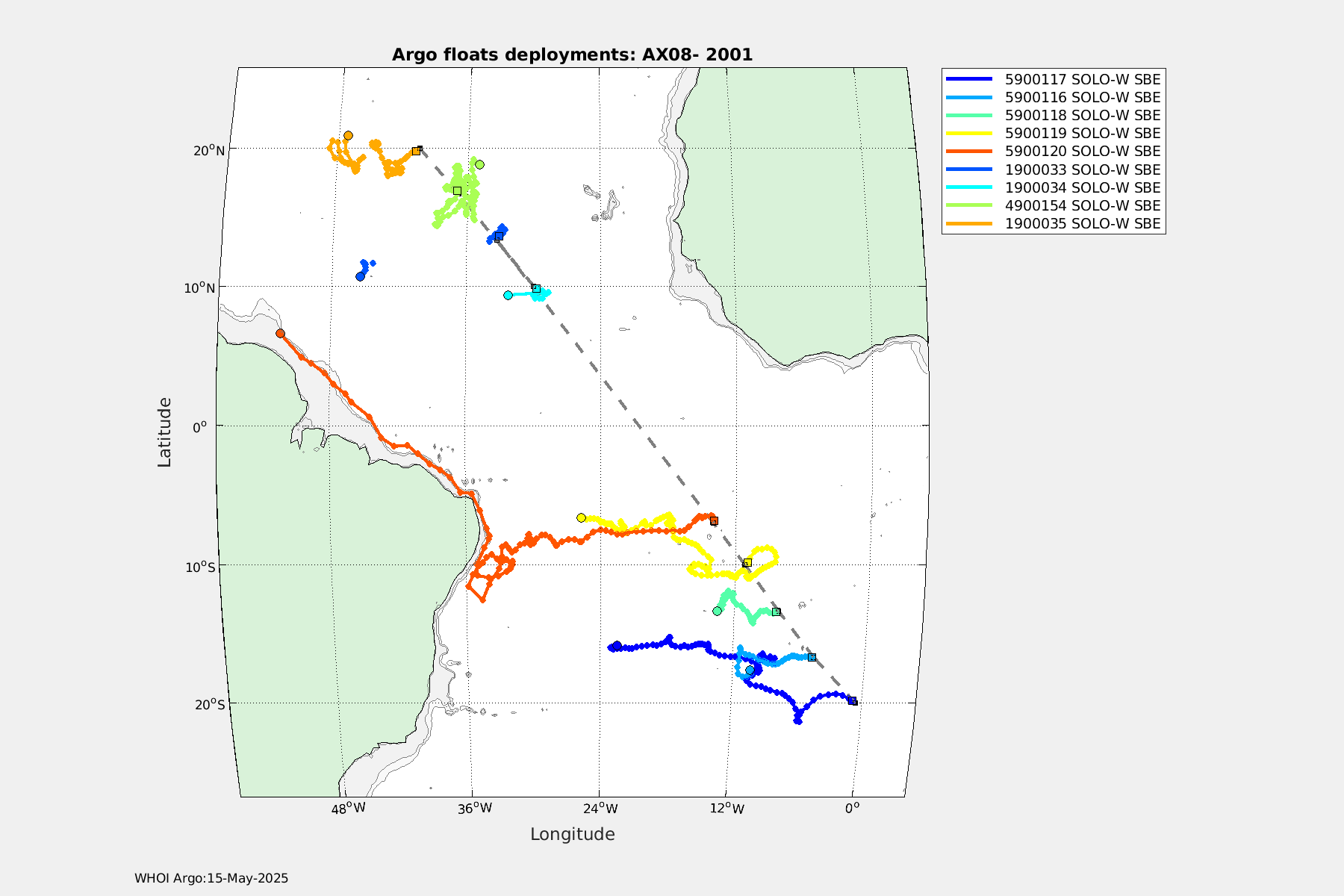Click the 10°S latitude tick label
The width and height of the screenshot is (1344, 896).
tap(200, 567)
